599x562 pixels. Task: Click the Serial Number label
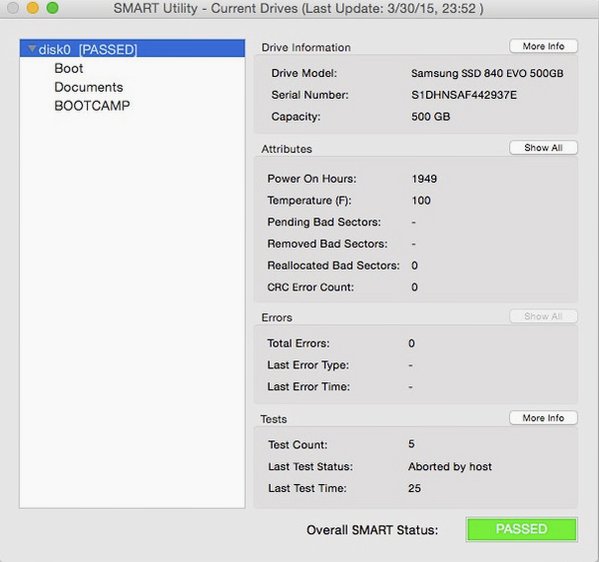[310, 95]
